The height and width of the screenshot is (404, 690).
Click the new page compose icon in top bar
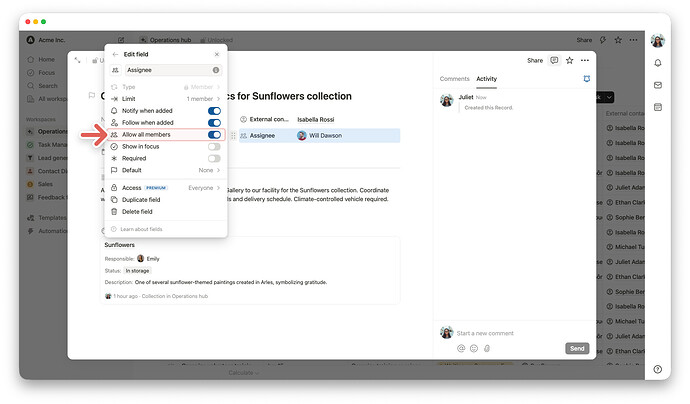point(121,40)
